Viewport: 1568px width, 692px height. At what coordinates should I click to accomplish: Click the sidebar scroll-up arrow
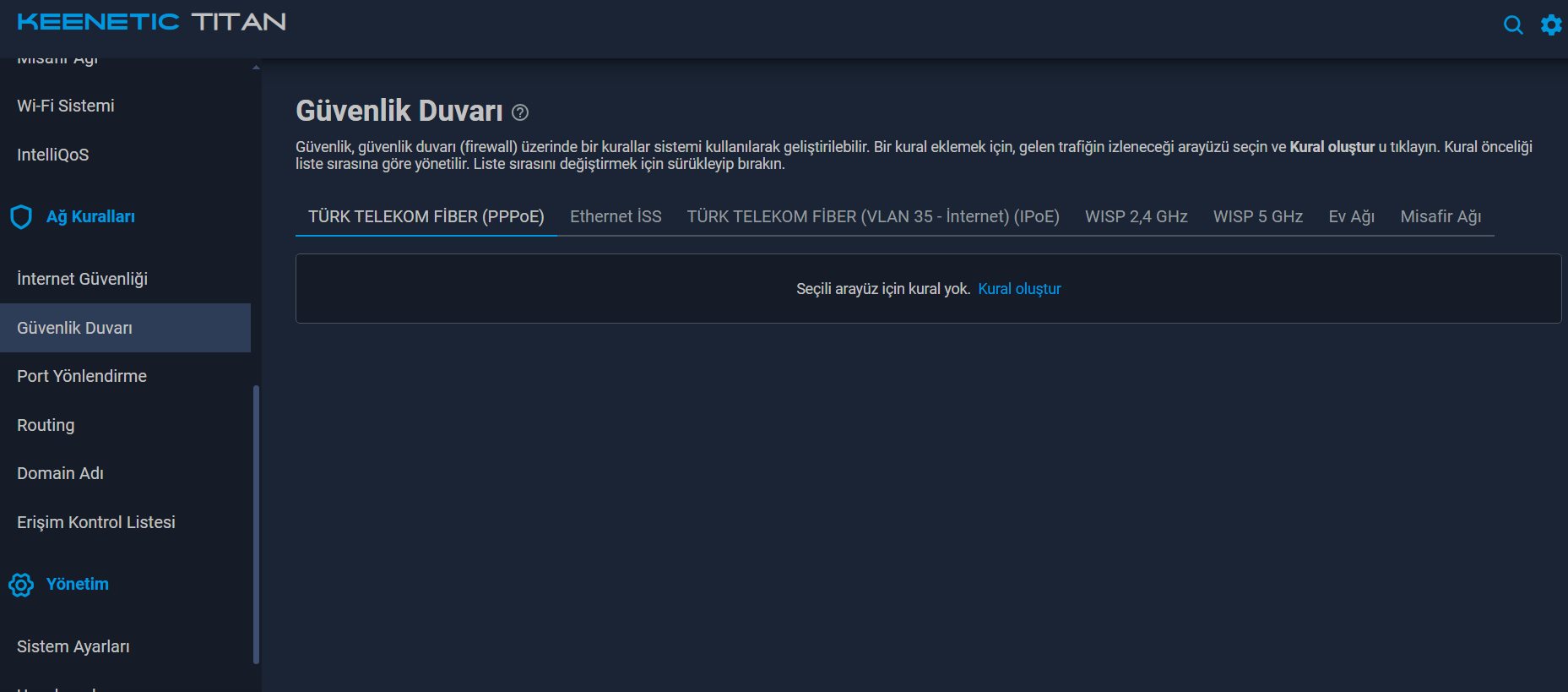tap(256, 67)
